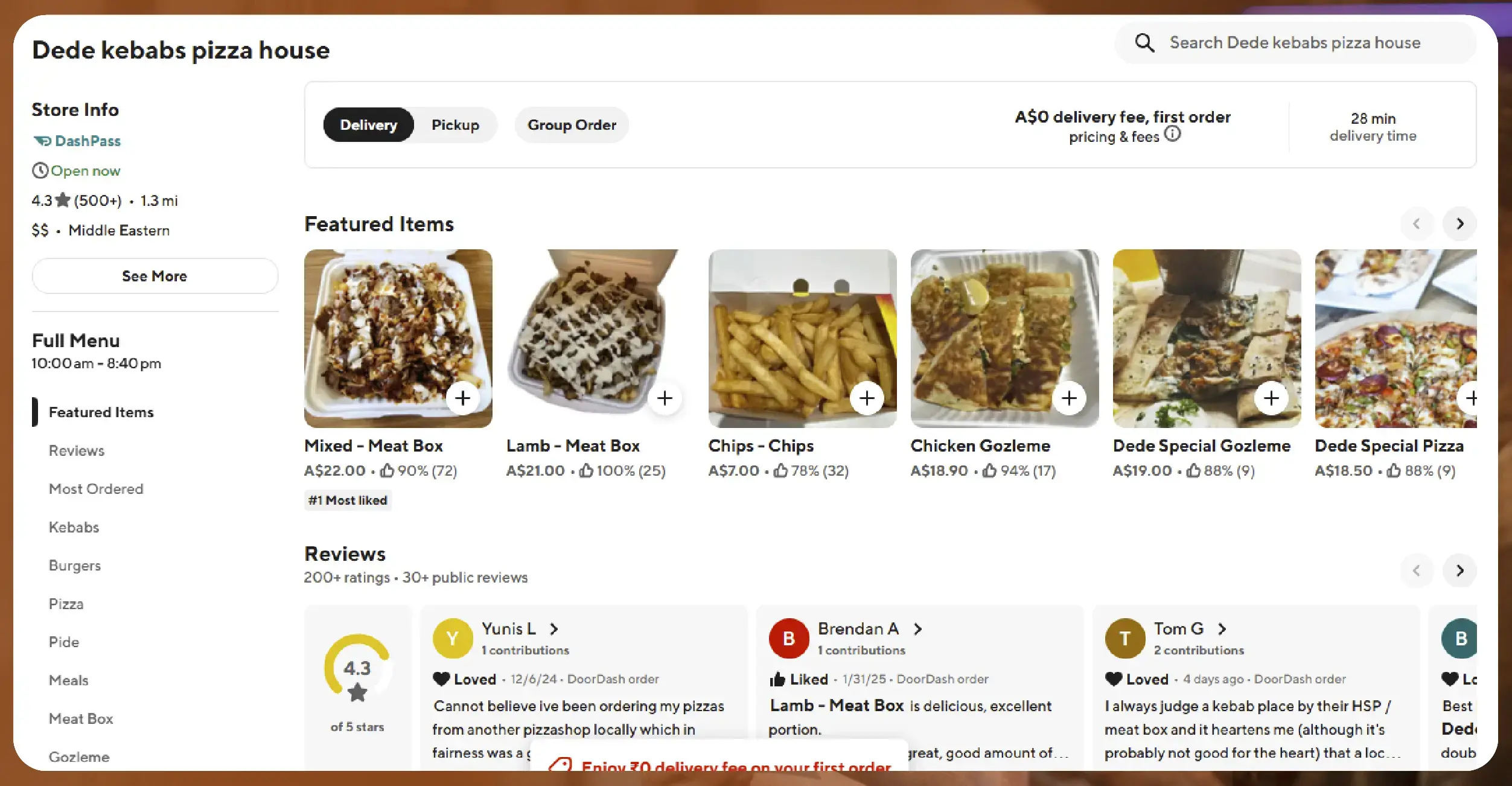
Task: Add Chicken Gozleme with plus icon
Action: 1070,398
